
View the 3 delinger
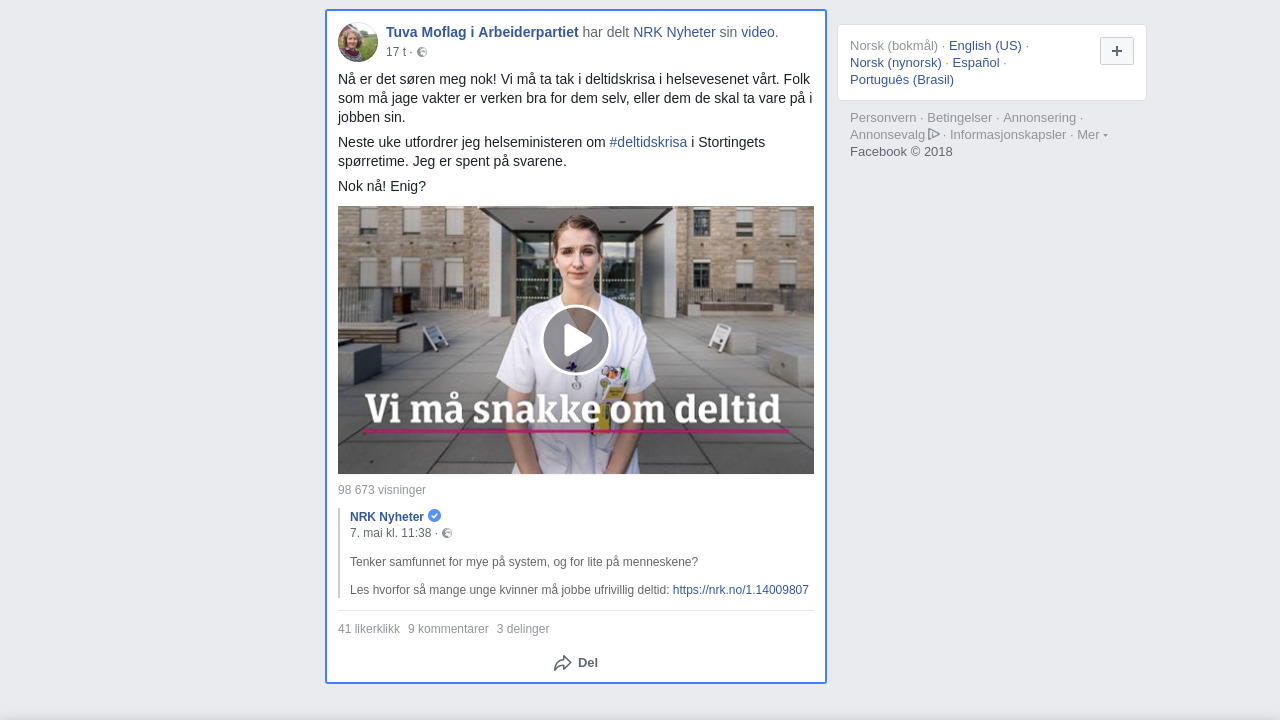point(523,629)
